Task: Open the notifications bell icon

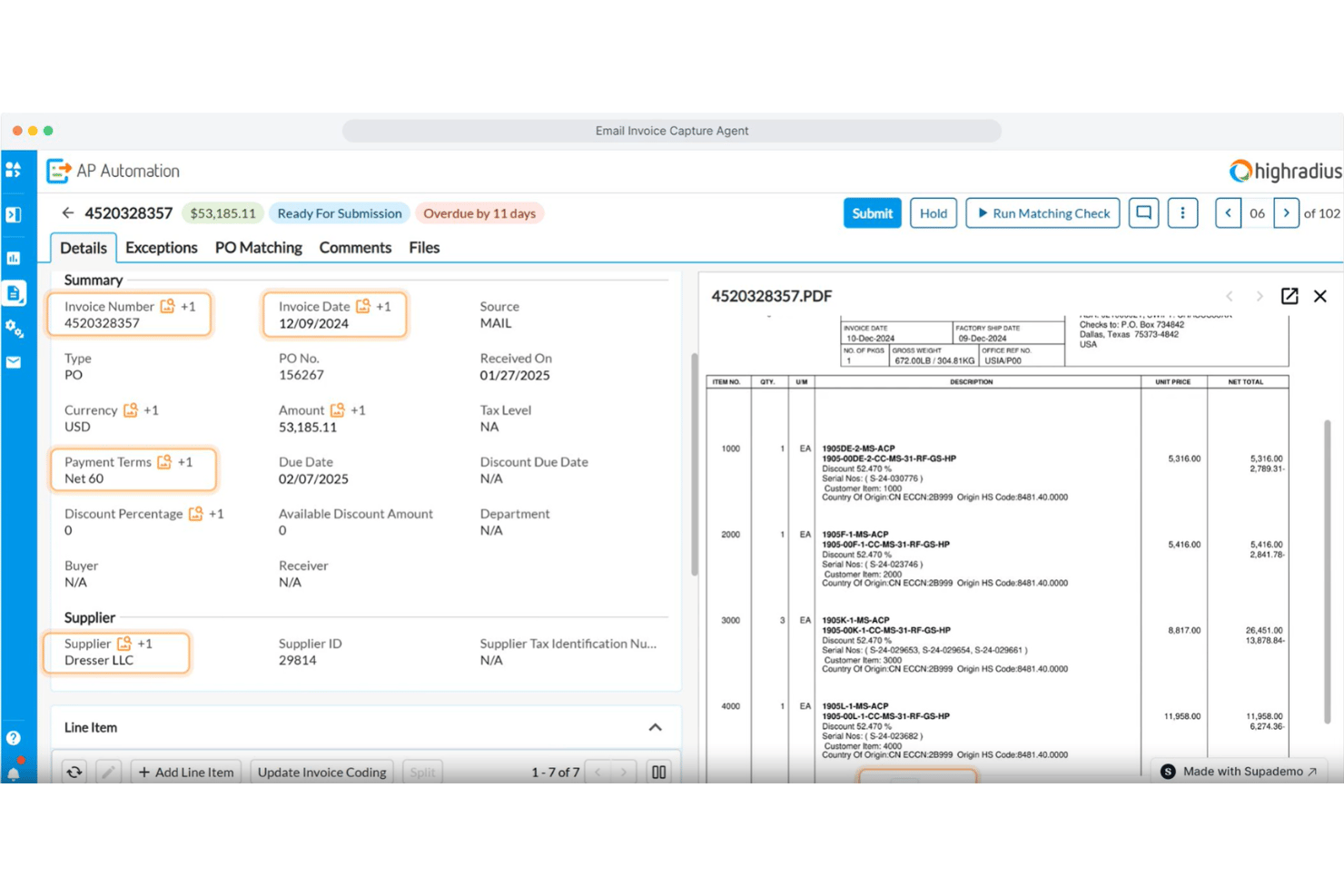Action: (x=14, y=773)
